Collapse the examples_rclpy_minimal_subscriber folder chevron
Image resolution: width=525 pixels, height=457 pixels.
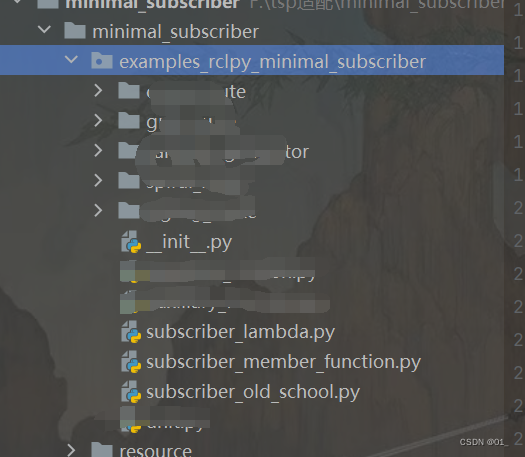point(71,61)
